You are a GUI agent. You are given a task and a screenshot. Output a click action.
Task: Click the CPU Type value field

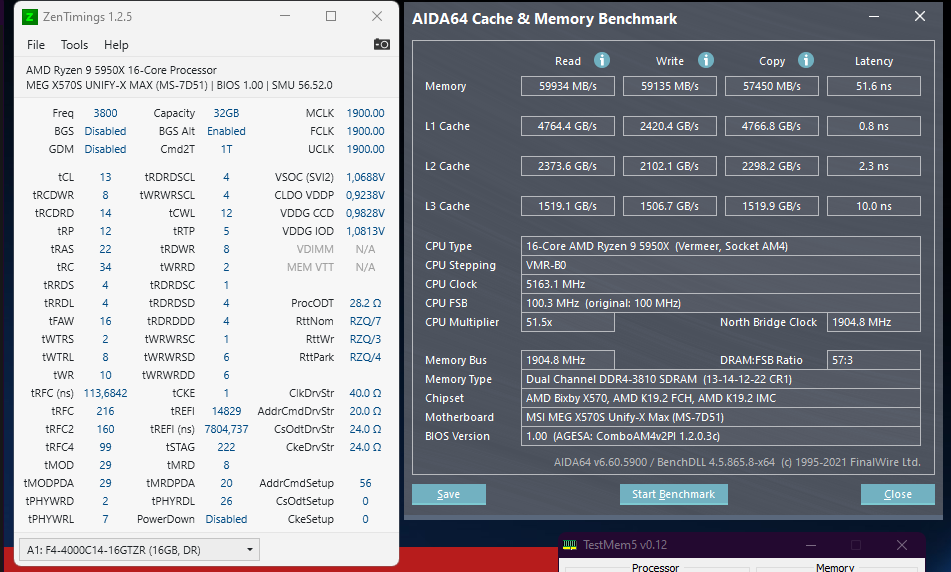click(721, 246)
